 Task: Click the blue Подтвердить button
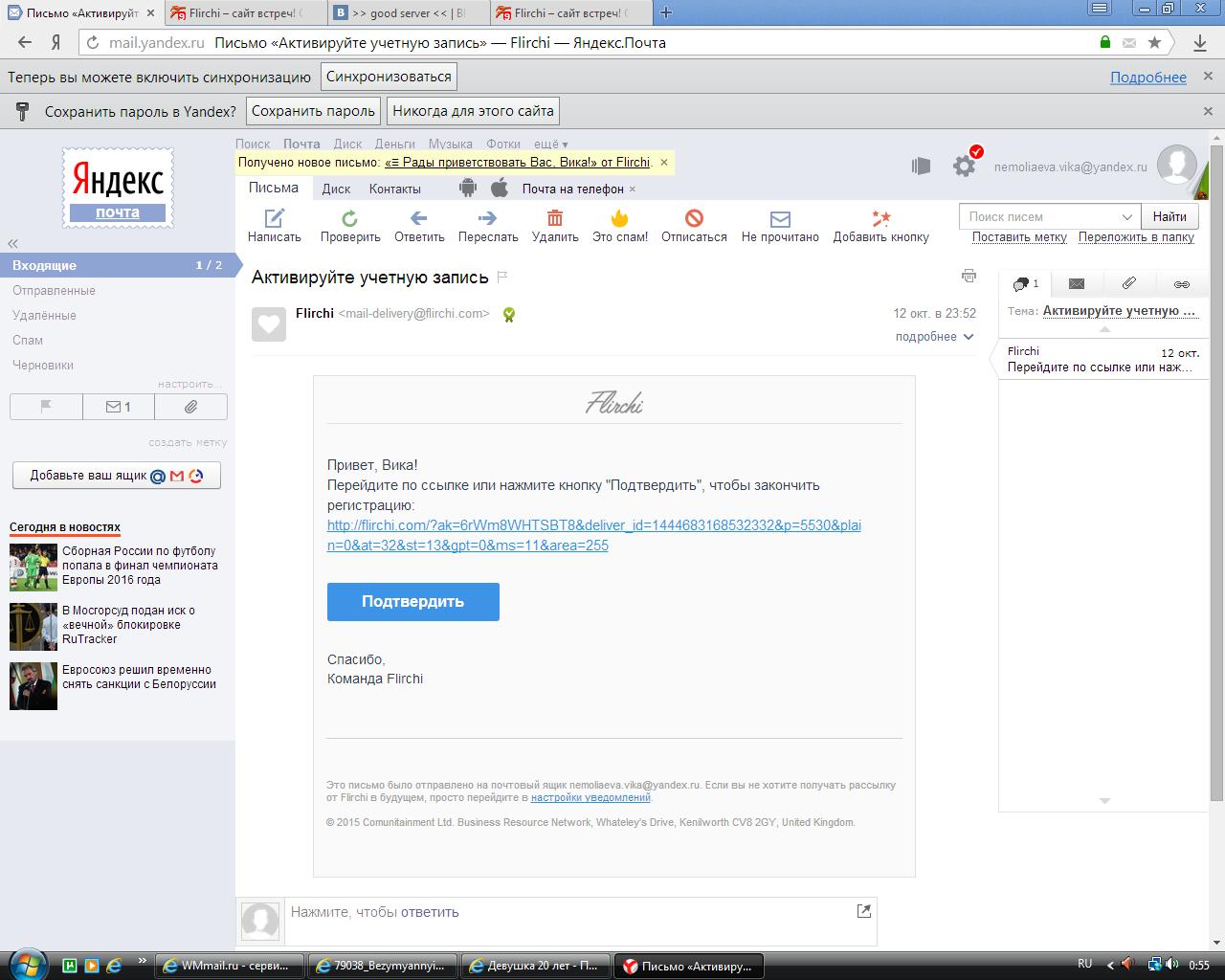coord(412,601)
